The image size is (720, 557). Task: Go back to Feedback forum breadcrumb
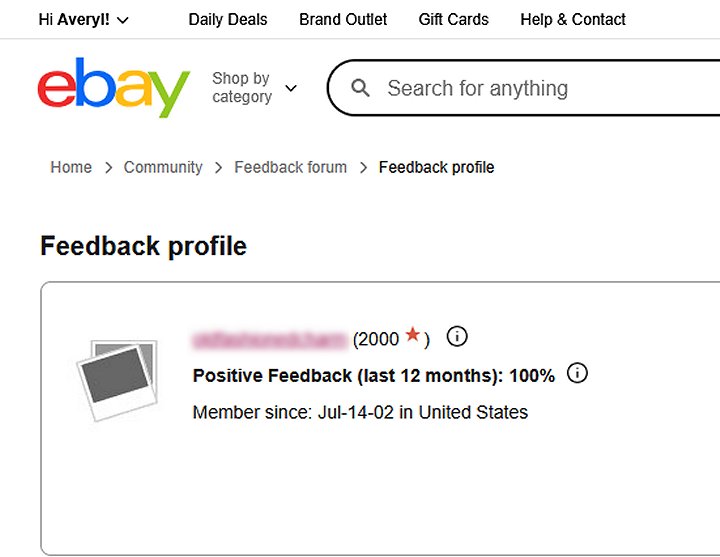pyautogui.click(x=290, y=167)
